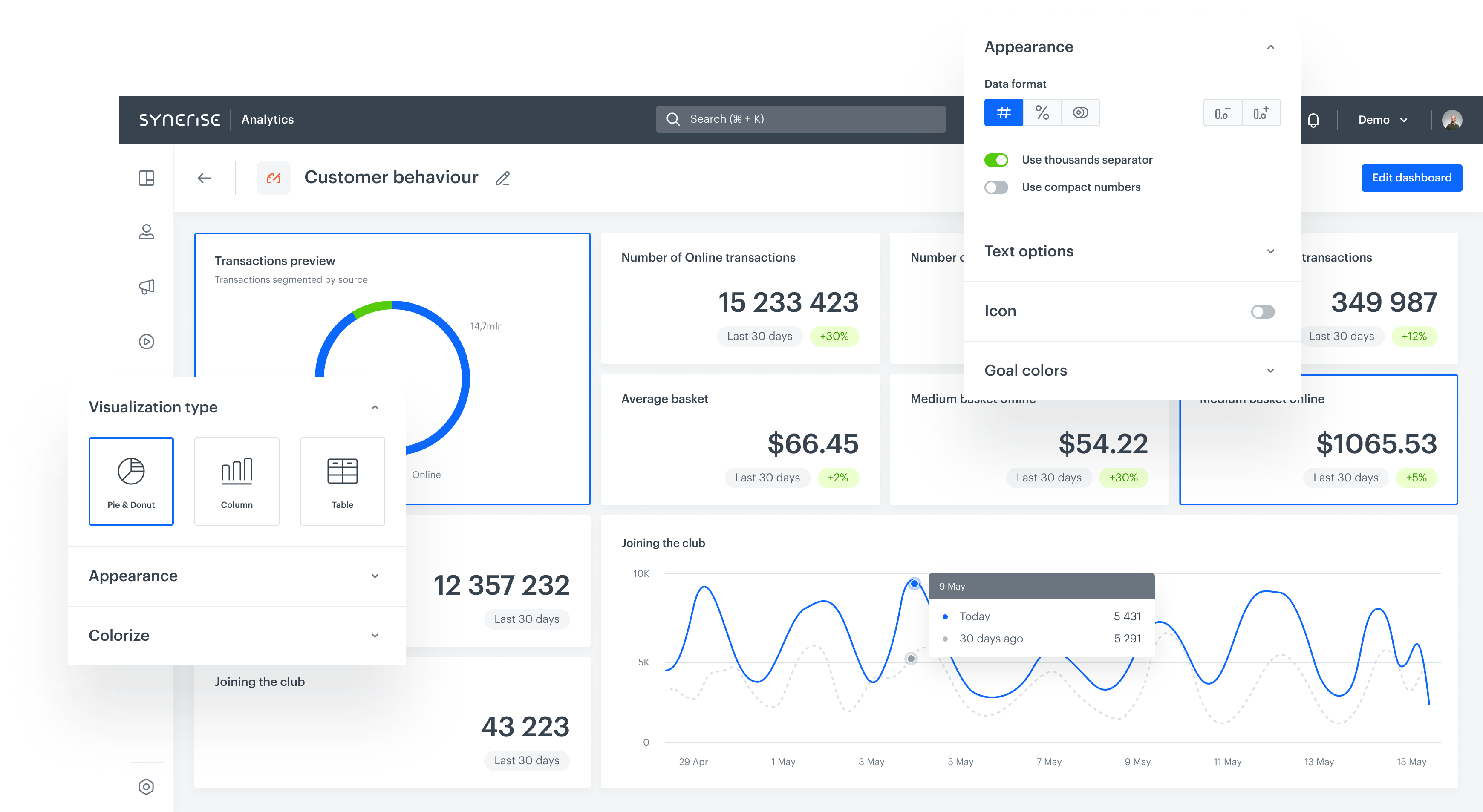The image size is (1483, 812).
Task: Click the Edit dashboard button
Action: click(x=1411, y=178)
